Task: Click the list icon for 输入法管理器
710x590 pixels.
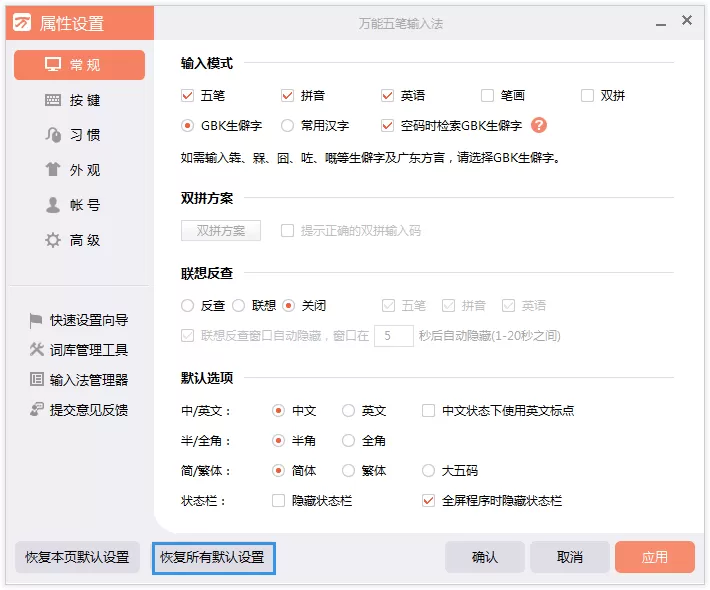Action: click(x=37, y=379)
